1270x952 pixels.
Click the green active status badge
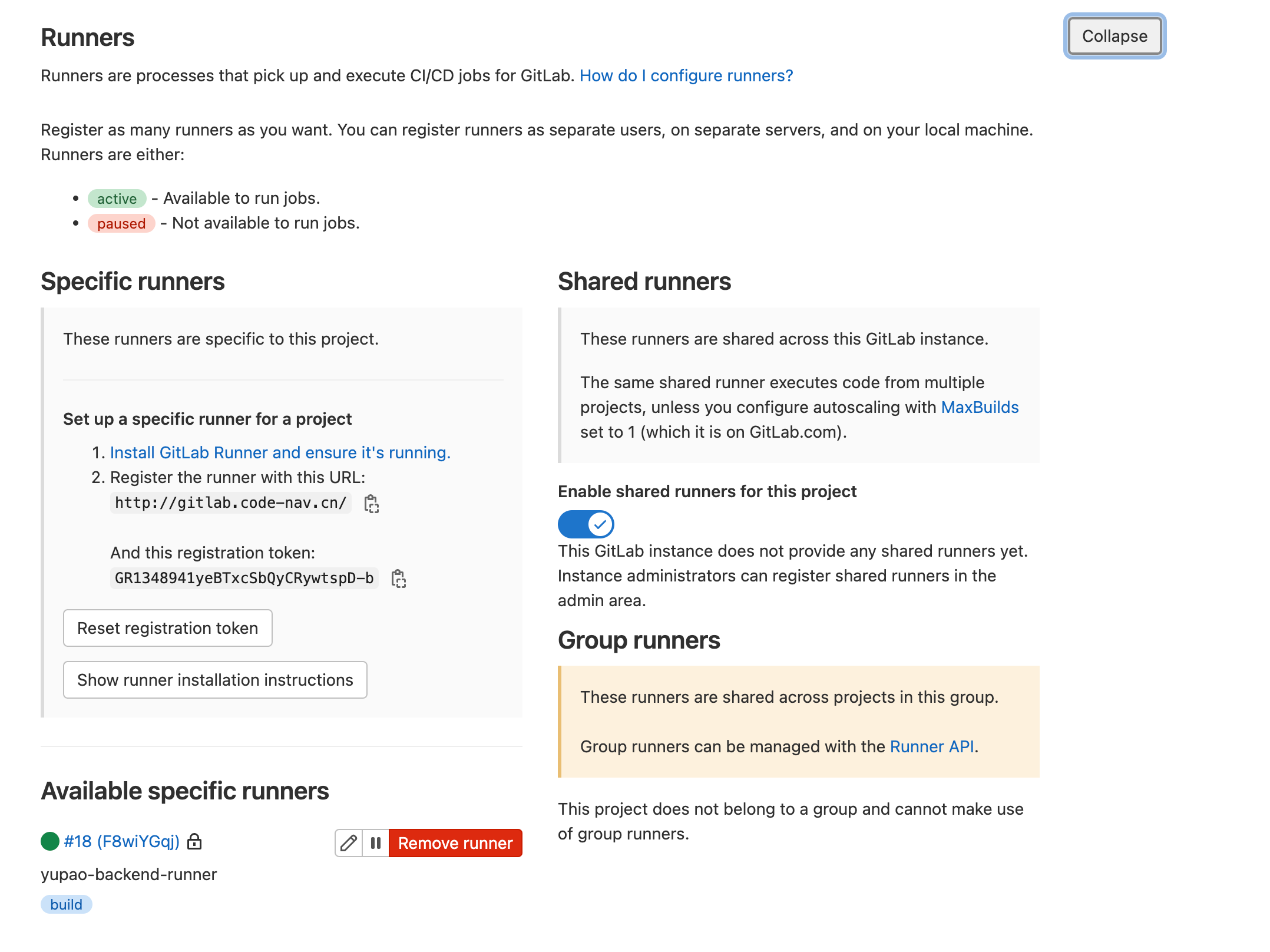[x=117, y=199]
